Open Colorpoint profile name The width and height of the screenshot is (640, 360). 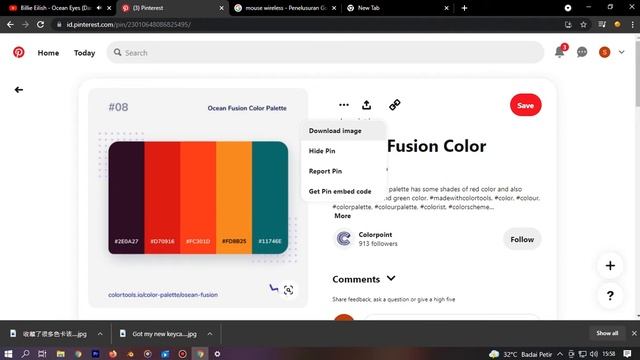(375, 235)
